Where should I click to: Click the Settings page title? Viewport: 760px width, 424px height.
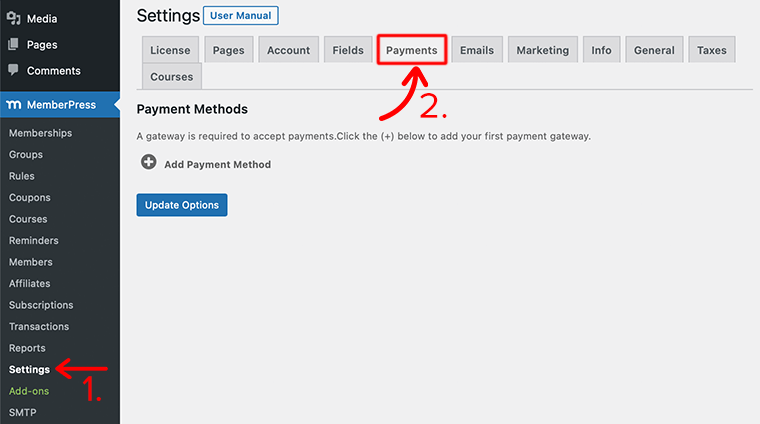point(168,16)
